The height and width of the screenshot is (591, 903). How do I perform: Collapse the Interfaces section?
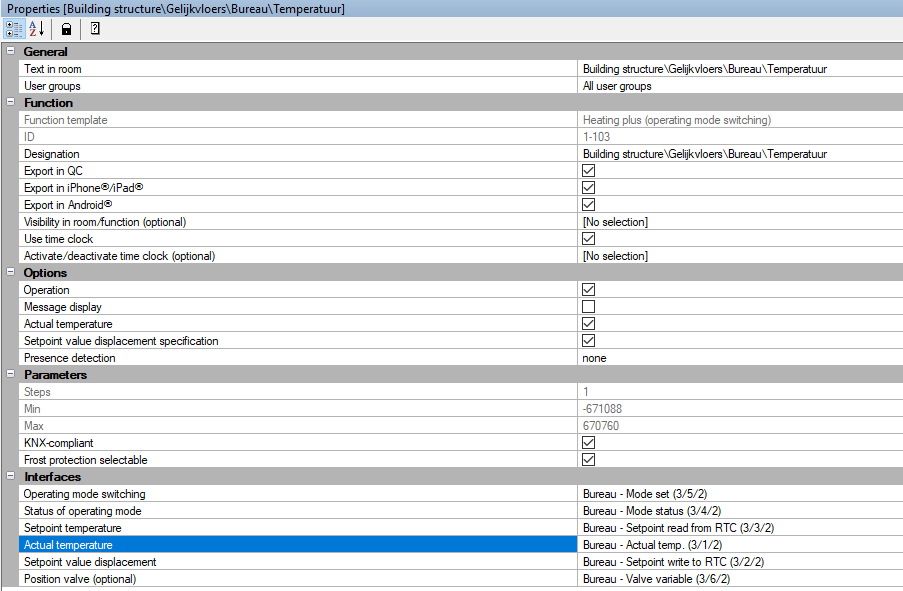click(10, 477)
